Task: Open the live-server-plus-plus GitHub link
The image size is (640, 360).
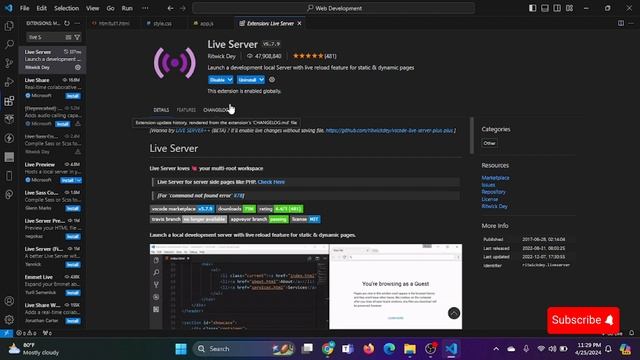Action: [389, 130]
